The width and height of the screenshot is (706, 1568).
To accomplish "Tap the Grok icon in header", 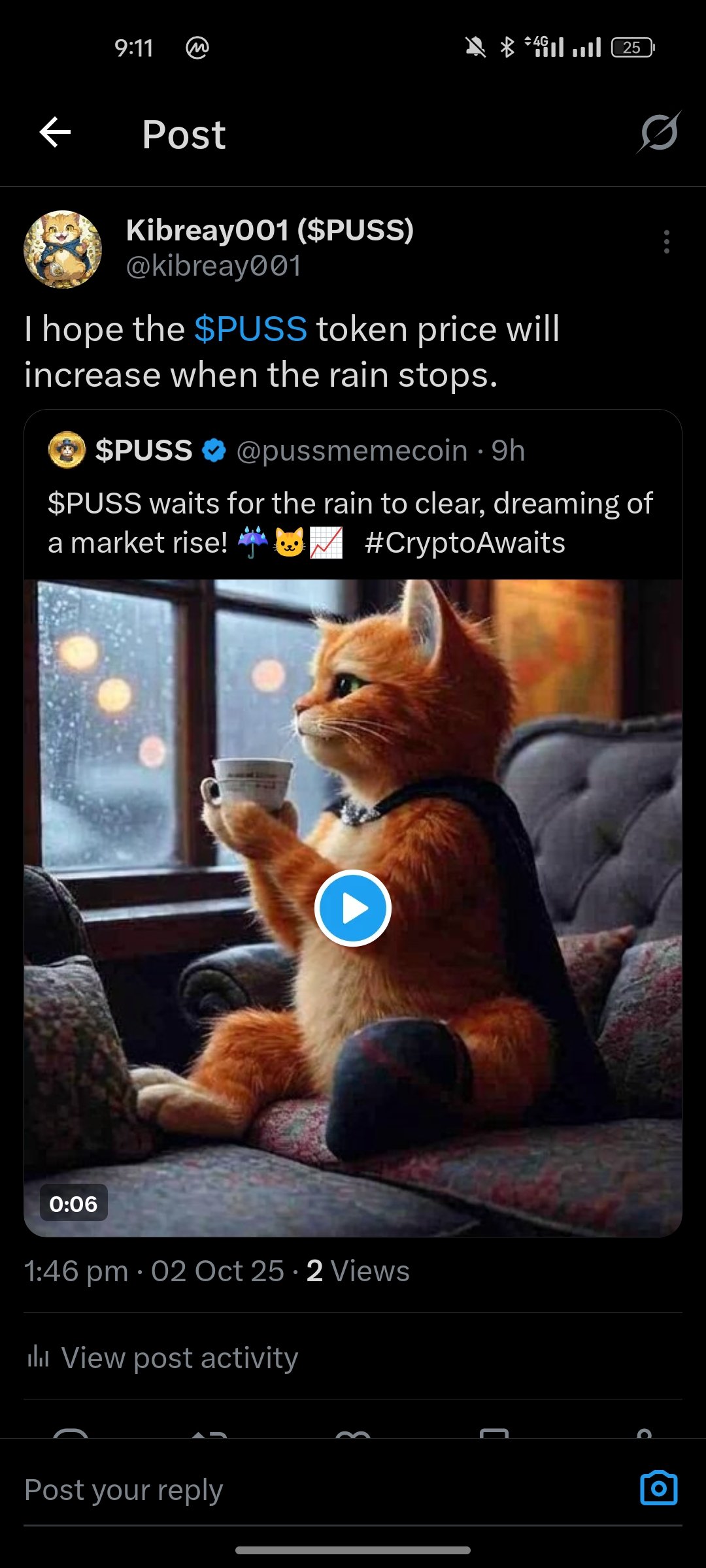I will [x=659, y=133].
